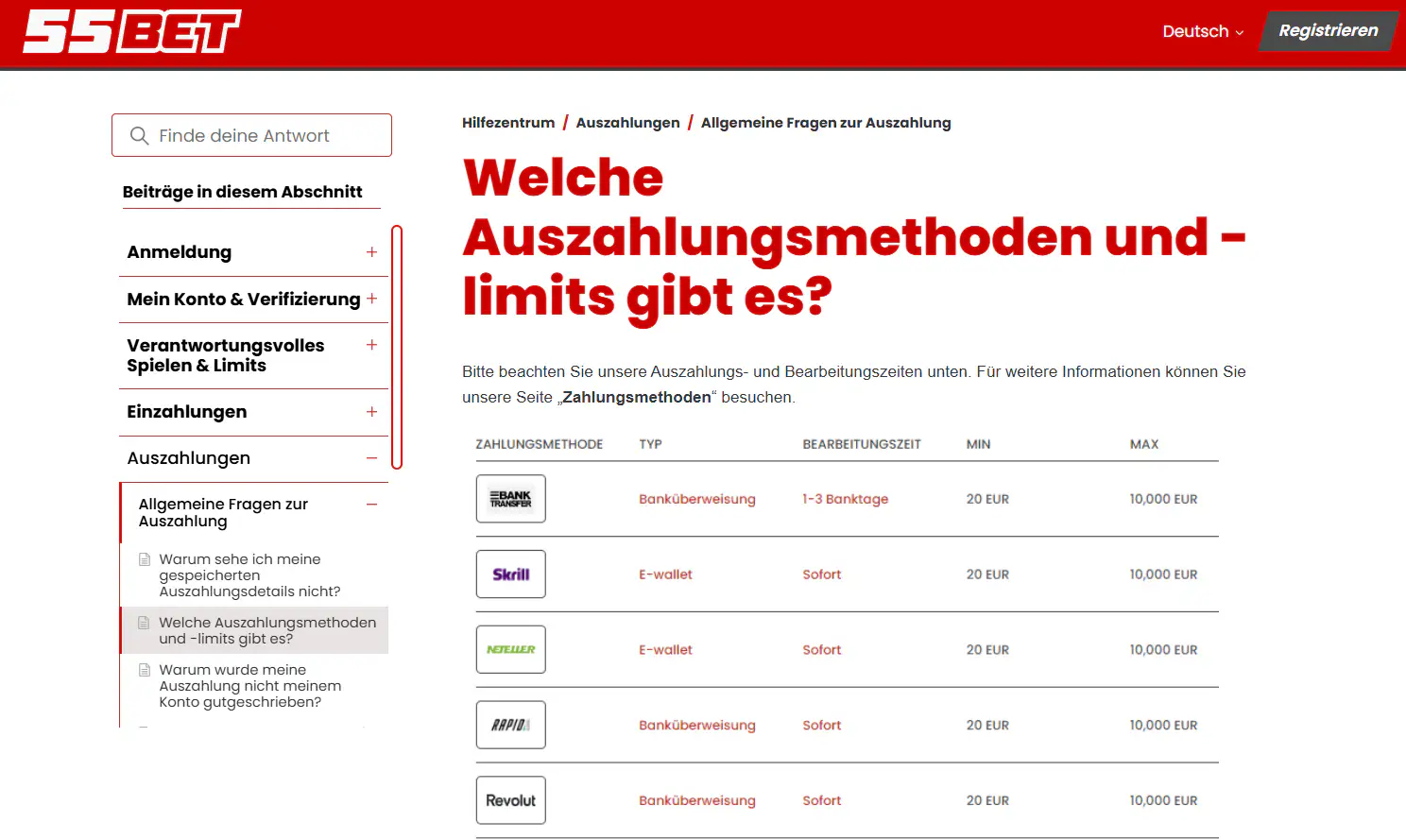
Task: Click the BEARBEITUNGSZEIT column header
Action: click(x=862, y=444)
